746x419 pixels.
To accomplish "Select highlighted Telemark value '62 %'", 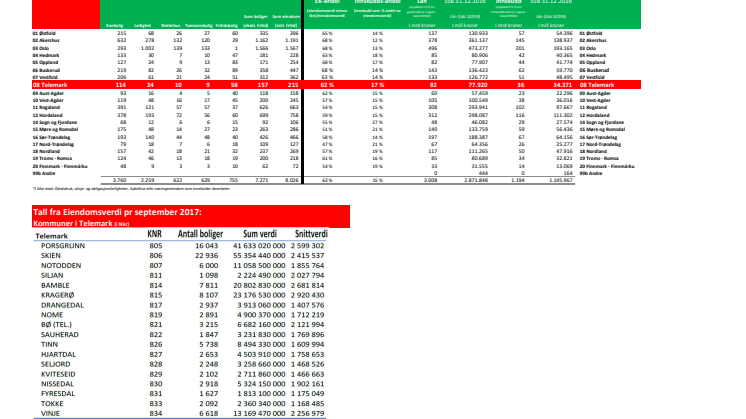I will [x=327, y=85].
